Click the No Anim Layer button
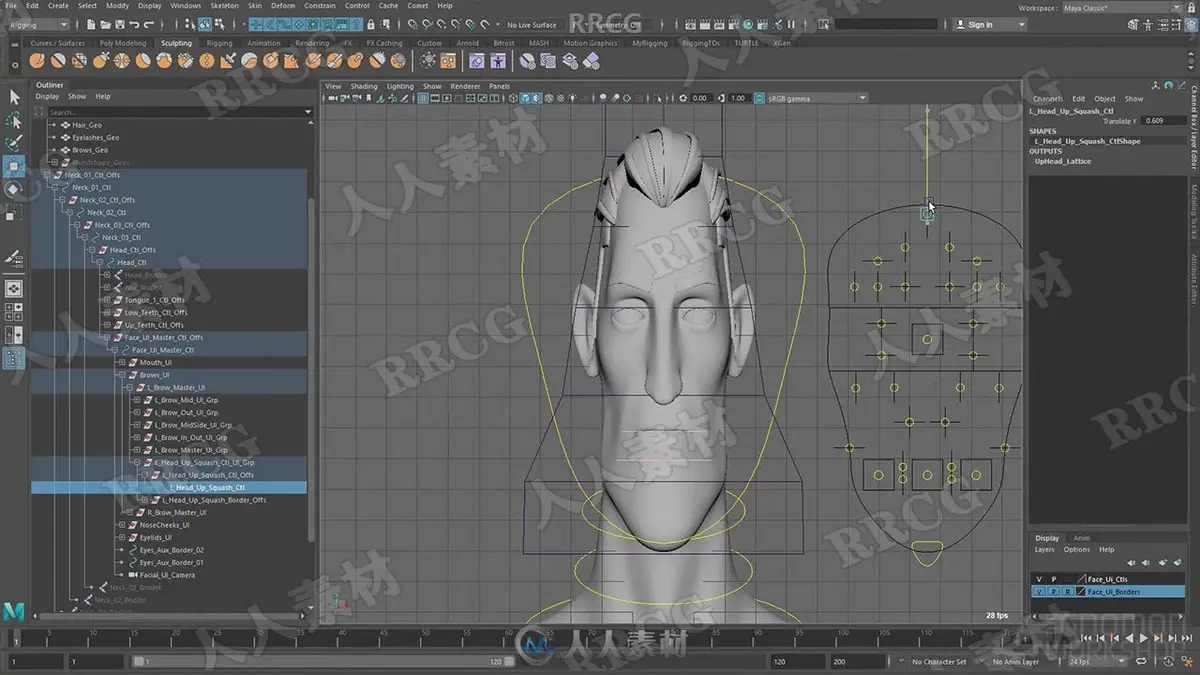The image size is (1200, 675). tap(1015, 661)
